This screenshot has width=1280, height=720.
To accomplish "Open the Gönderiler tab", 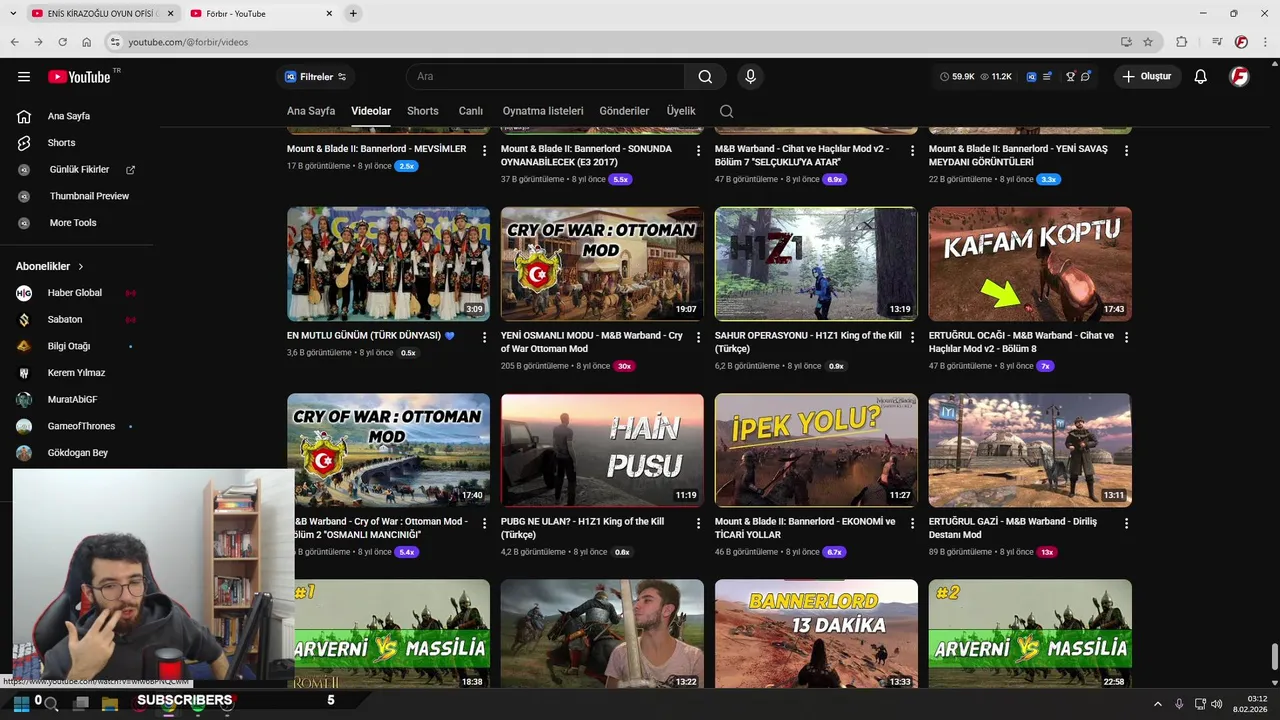I will [624, 111].
